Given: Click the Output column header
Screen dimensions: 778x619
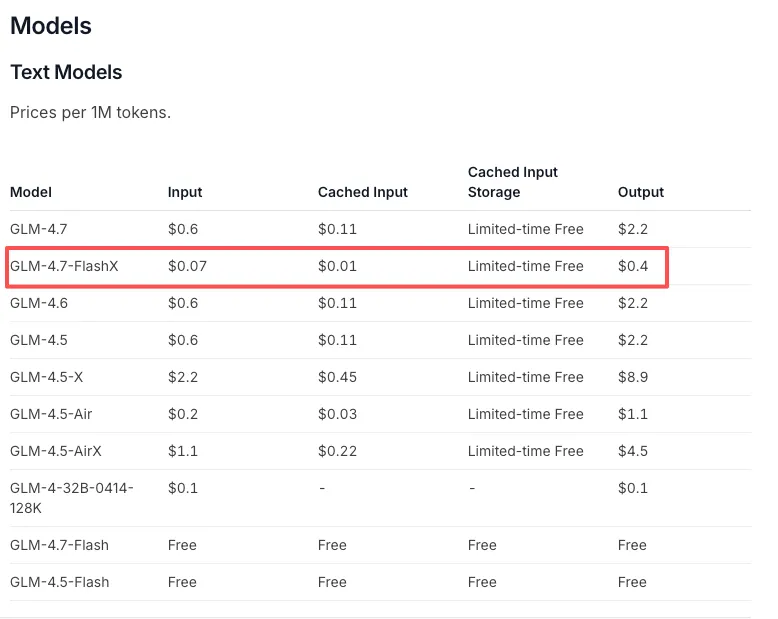Looking at the screenshot, I should [x=641, y=192].
